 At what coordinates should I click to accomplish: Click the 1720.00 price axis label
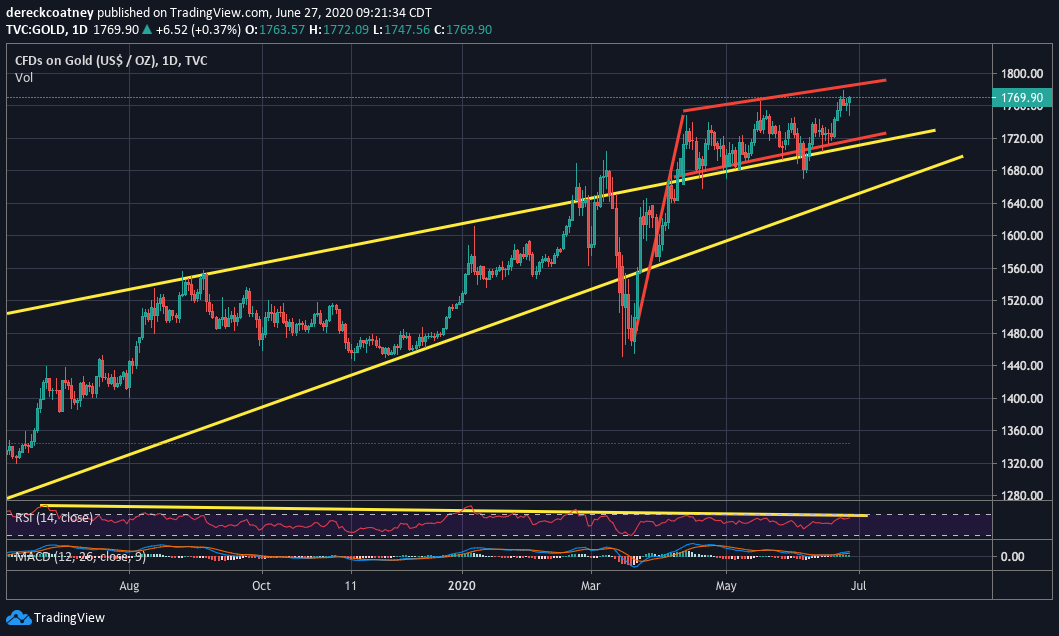[1022, 138]
